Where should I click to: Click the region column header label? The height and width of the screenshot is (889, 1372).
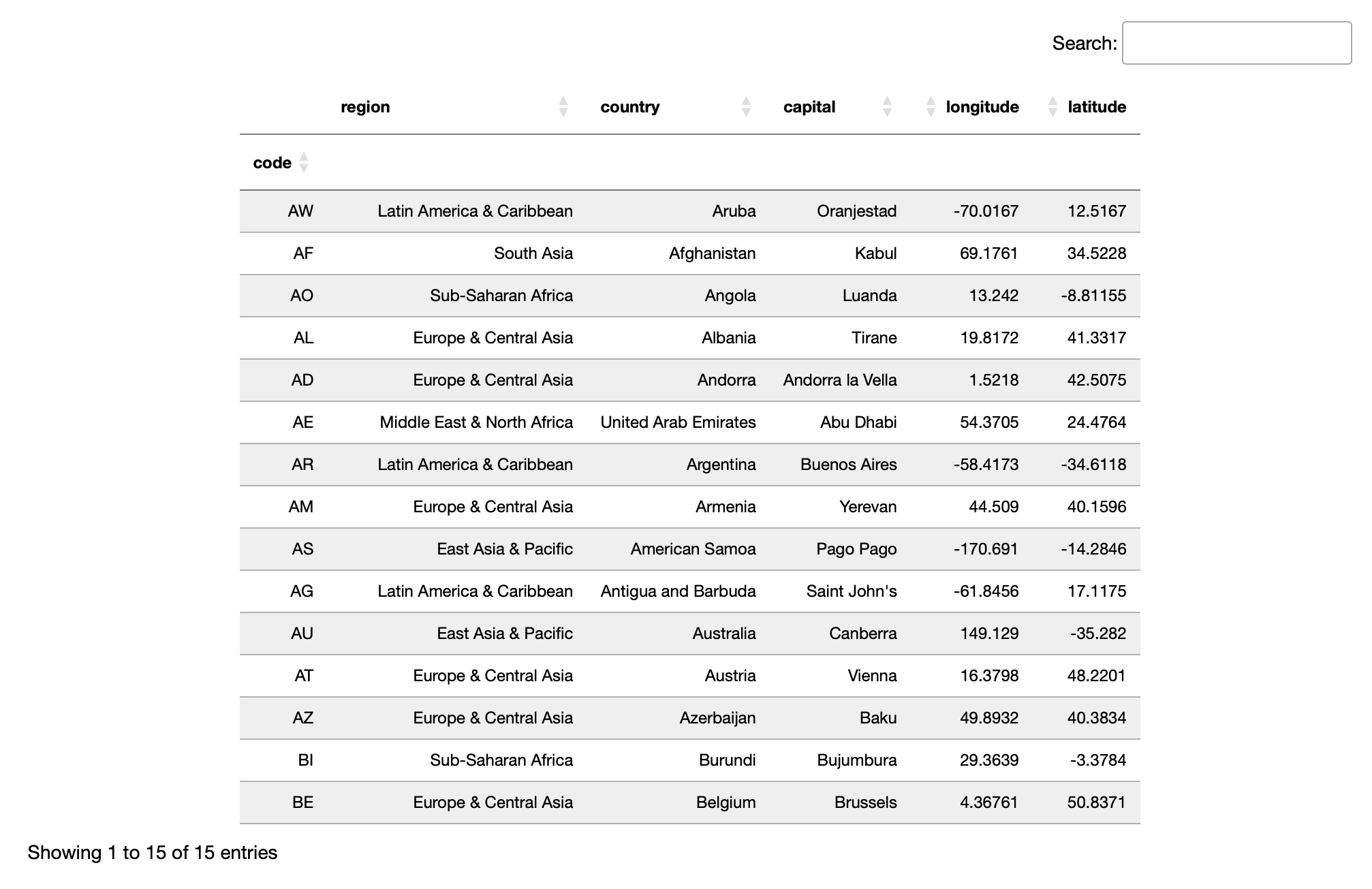click(x=365, y=106)
